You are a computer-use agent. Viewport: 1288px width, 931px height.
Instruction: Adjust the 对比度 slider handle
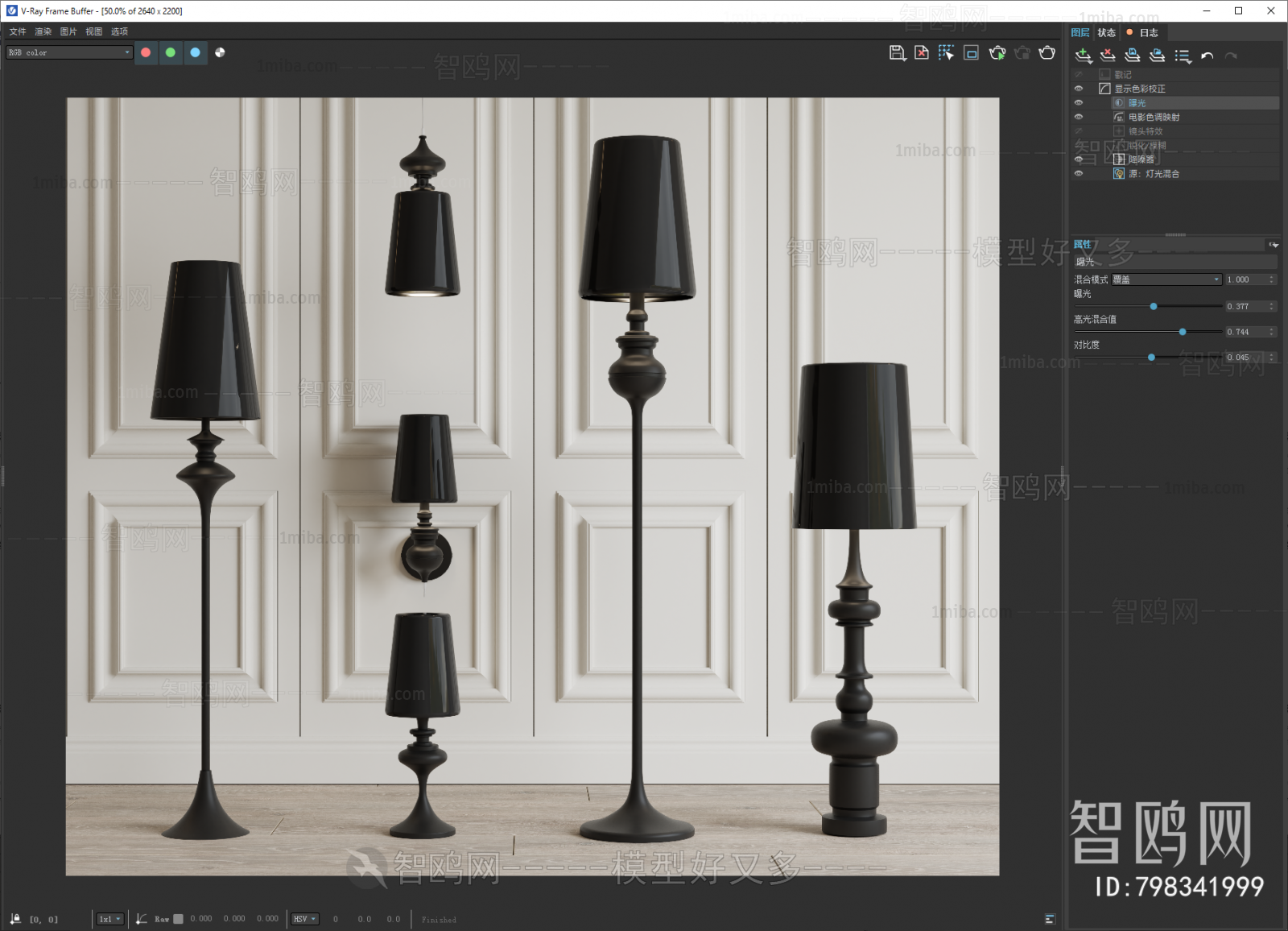point(1151,358)
